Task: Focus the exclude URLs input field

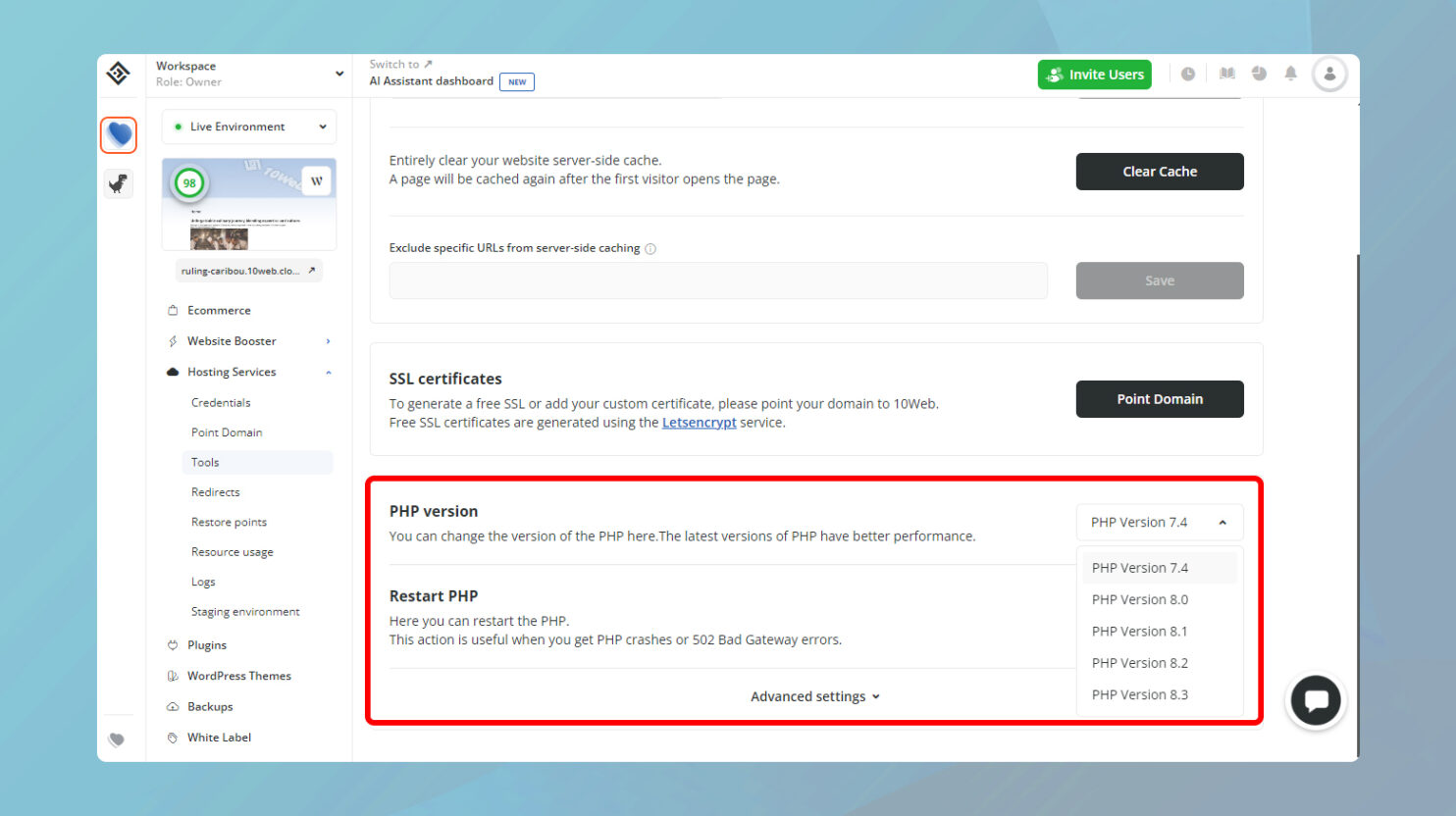Action: coord(718,280)
